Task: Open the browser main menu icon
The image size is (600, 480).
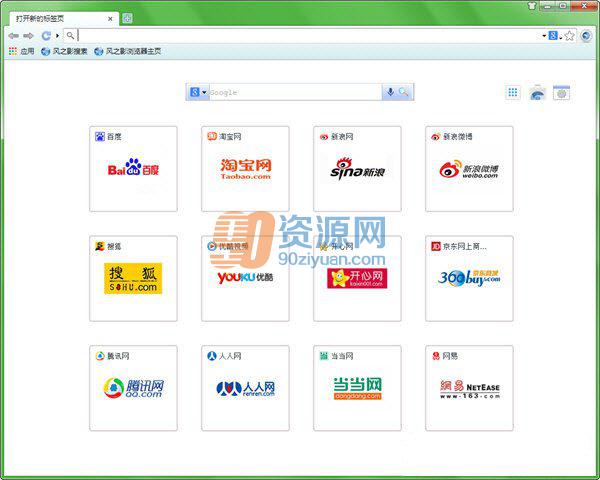Action: point(586,36)
